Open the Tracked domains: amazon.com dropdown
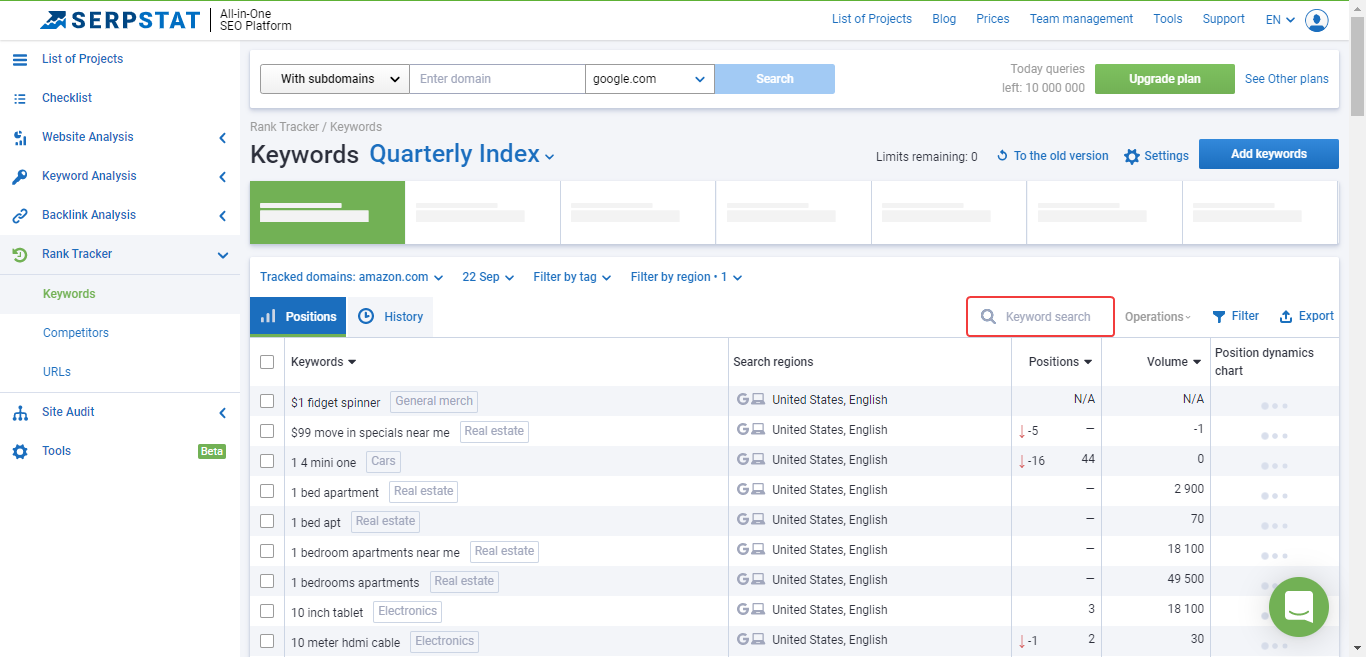Image resolution: width=1366 pixels, height=657 pixels. coord(351,277)
